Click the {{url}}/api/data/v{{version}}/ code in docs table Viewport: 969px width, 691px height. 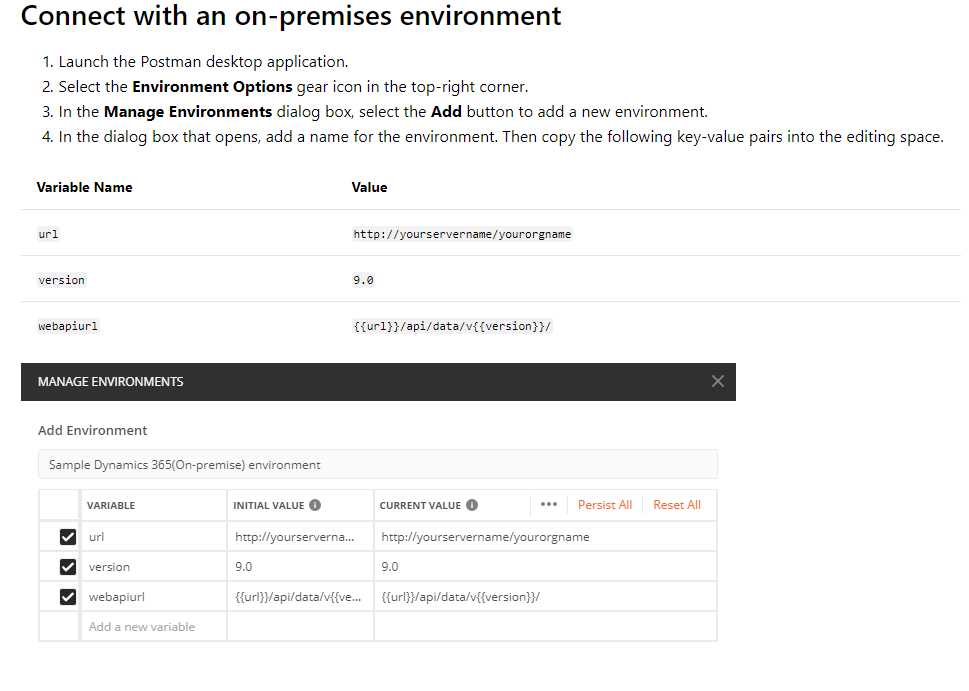(x=452, y=326)
